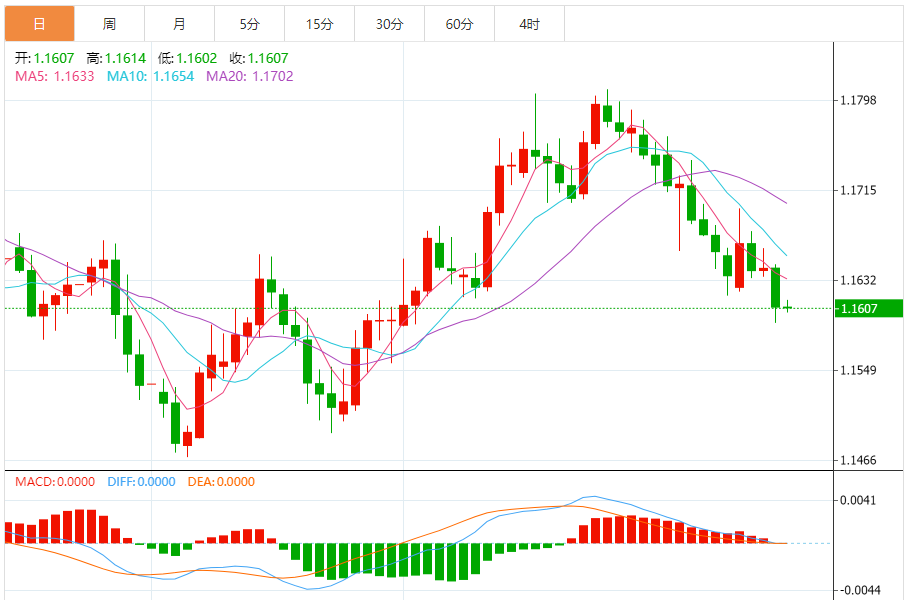Open the 月 (monthly) timeframe tab
The width and height of the screenshot is (906, 600).
[x=179, y=23]
